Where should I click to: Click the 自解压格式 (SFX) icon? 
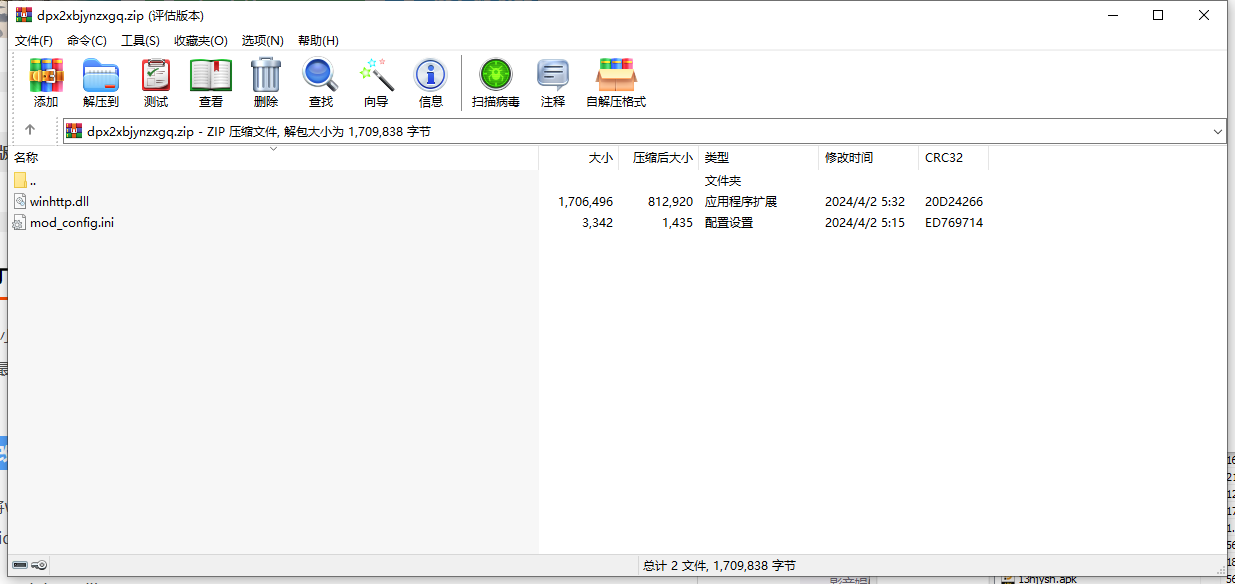tap(616, 76)
